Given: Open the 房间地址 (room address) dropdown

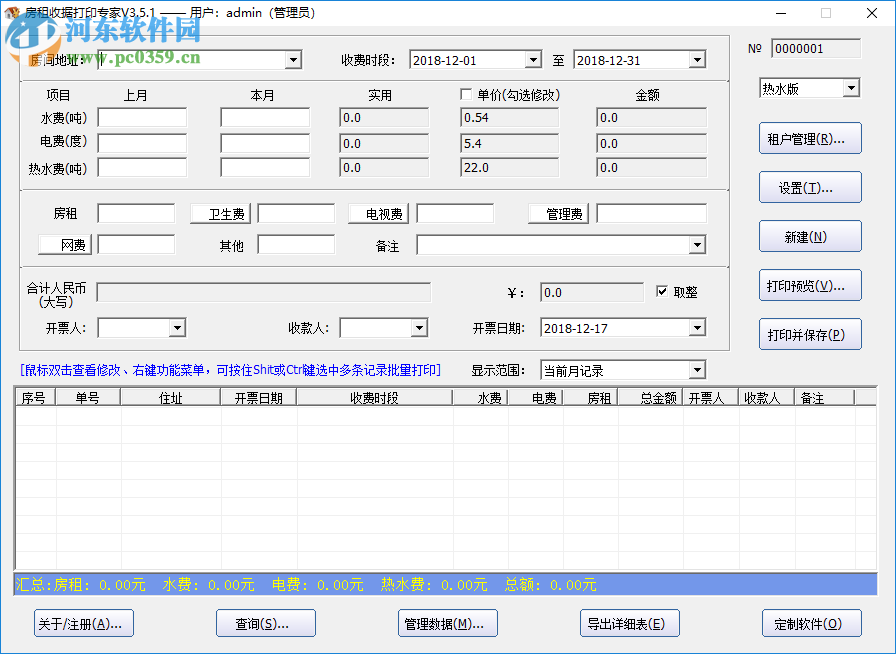Looking at the screenshot, I should tap(291, 59).
